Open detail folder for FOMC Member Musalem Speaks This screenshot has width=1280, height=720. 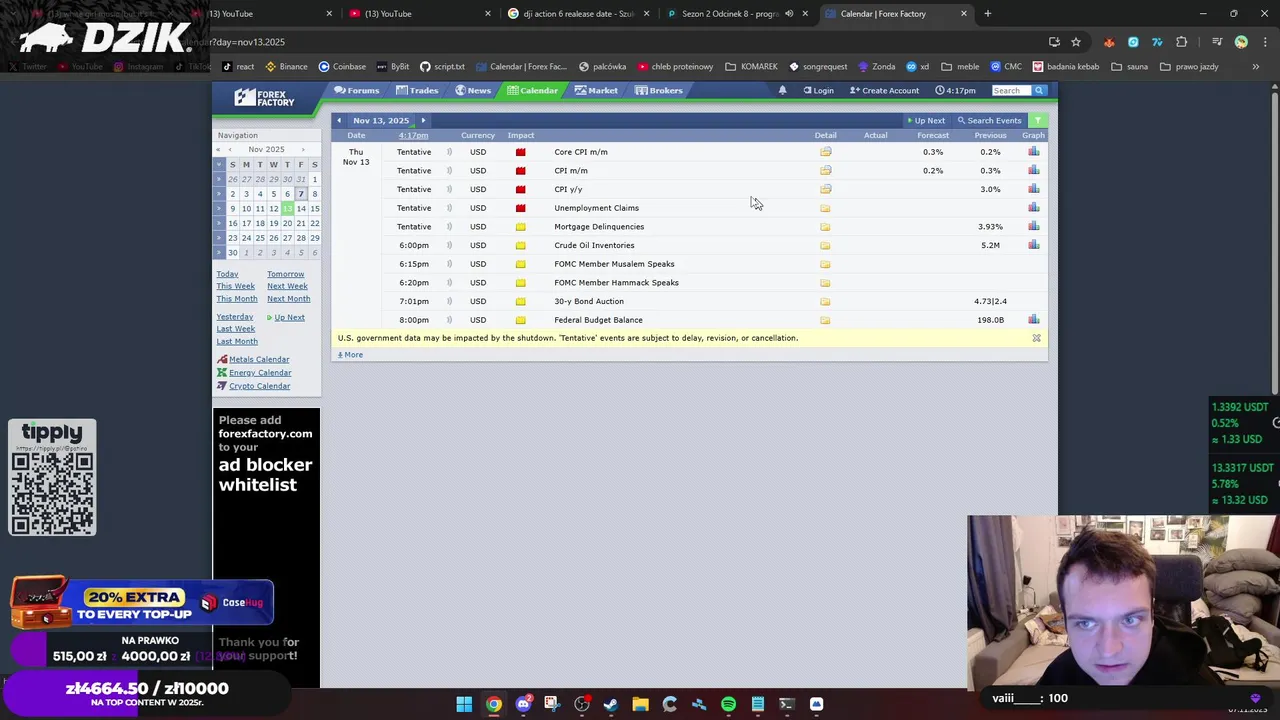825,264
